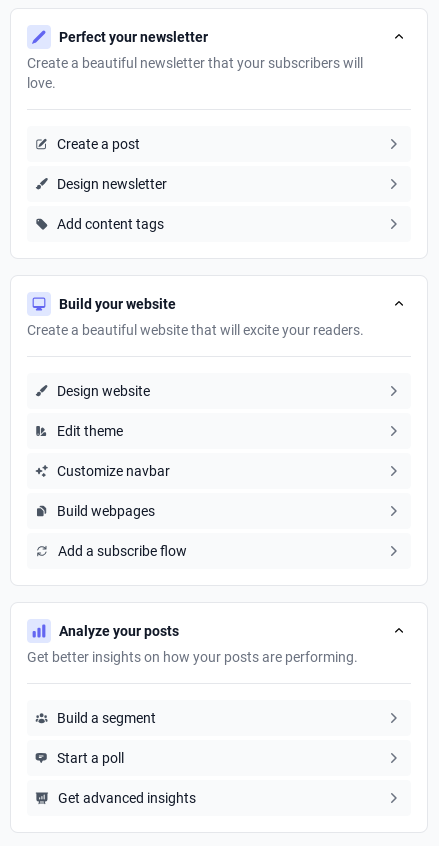Image resolution: width=439 pixels, height=846 pixels.
Task: Click the refresh arrows icon next to Add a subscribe flow
Action: point(42,551)
